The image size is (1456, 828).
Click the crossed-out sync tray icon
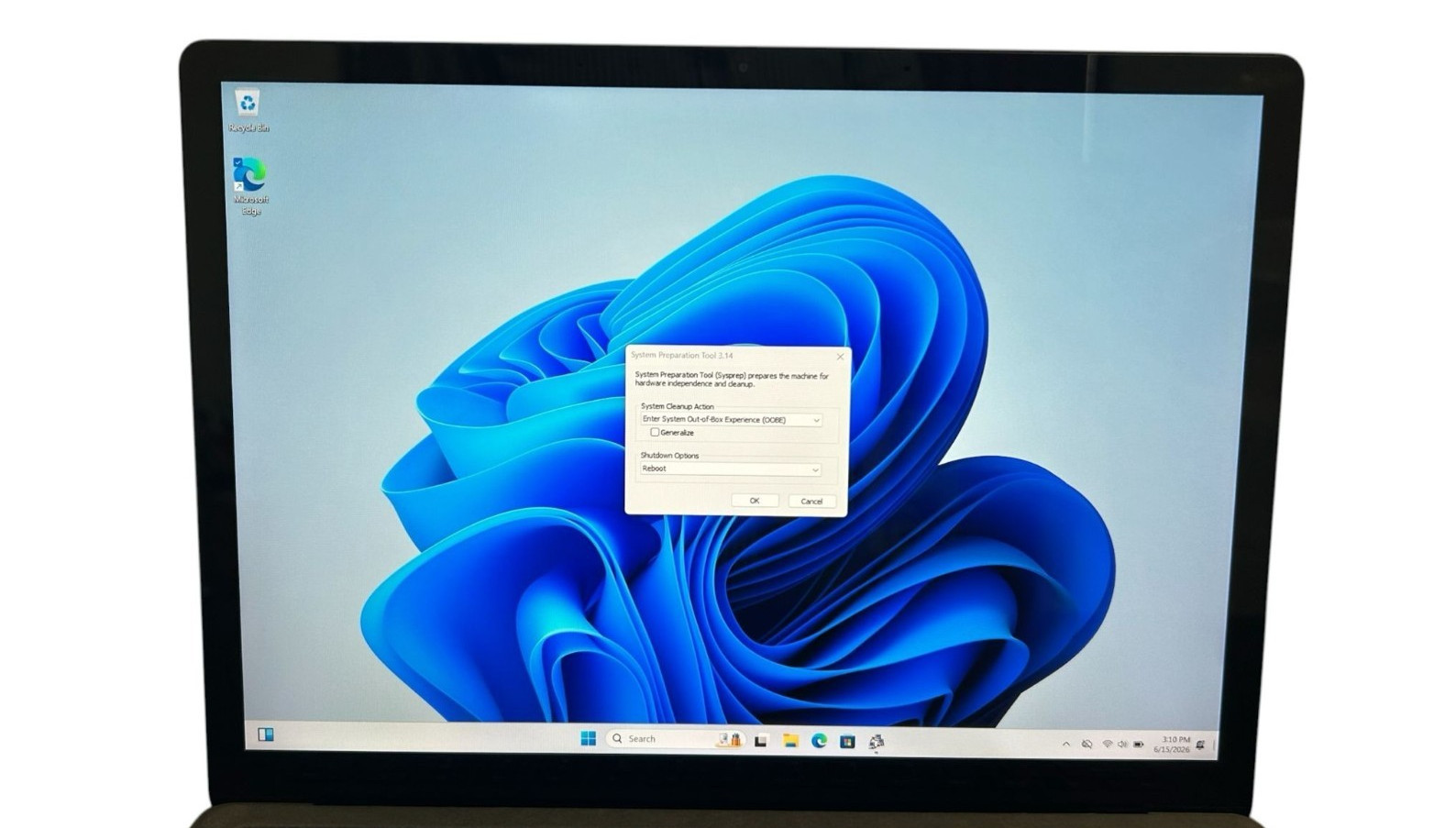point(1086,745)
